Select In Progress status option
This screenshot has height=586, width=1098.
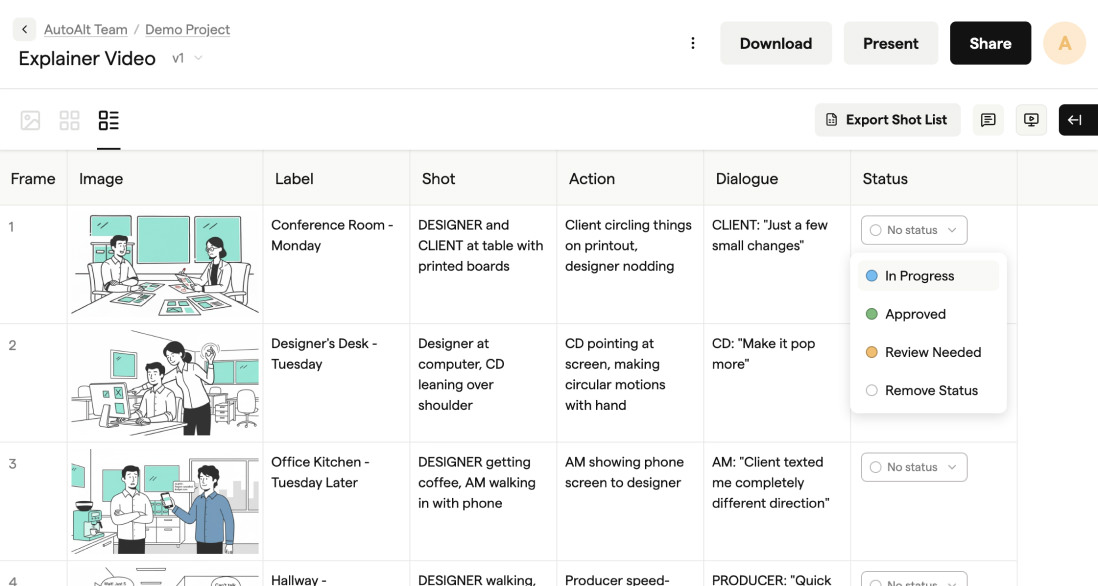[x=919, y=276]
